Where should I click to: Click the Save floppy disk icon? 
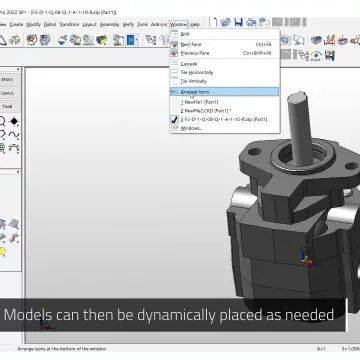[x=238, y=22]
